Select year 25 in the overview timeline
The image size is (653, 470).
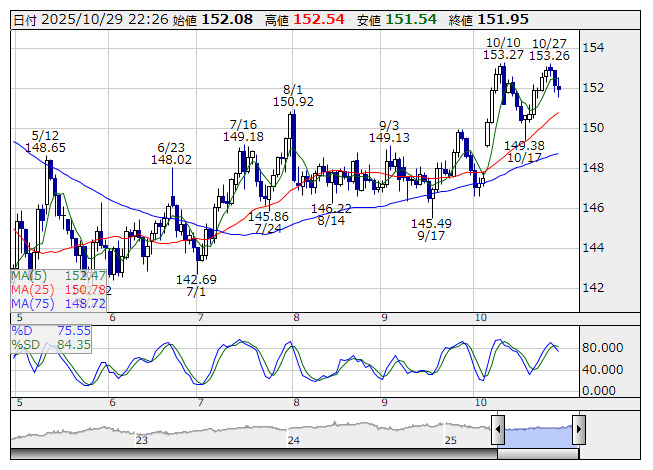pos(450,440)
